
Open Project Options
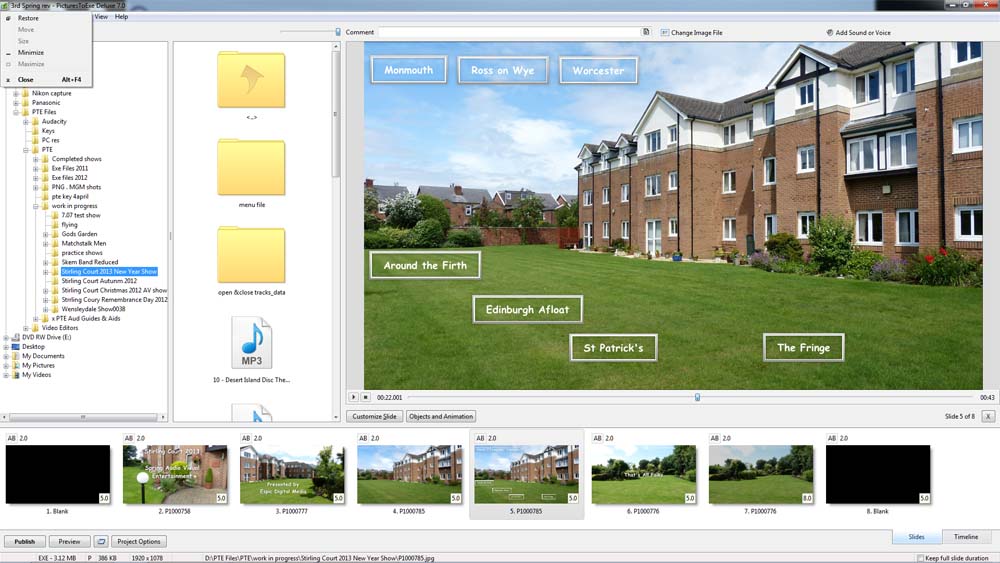138,541
